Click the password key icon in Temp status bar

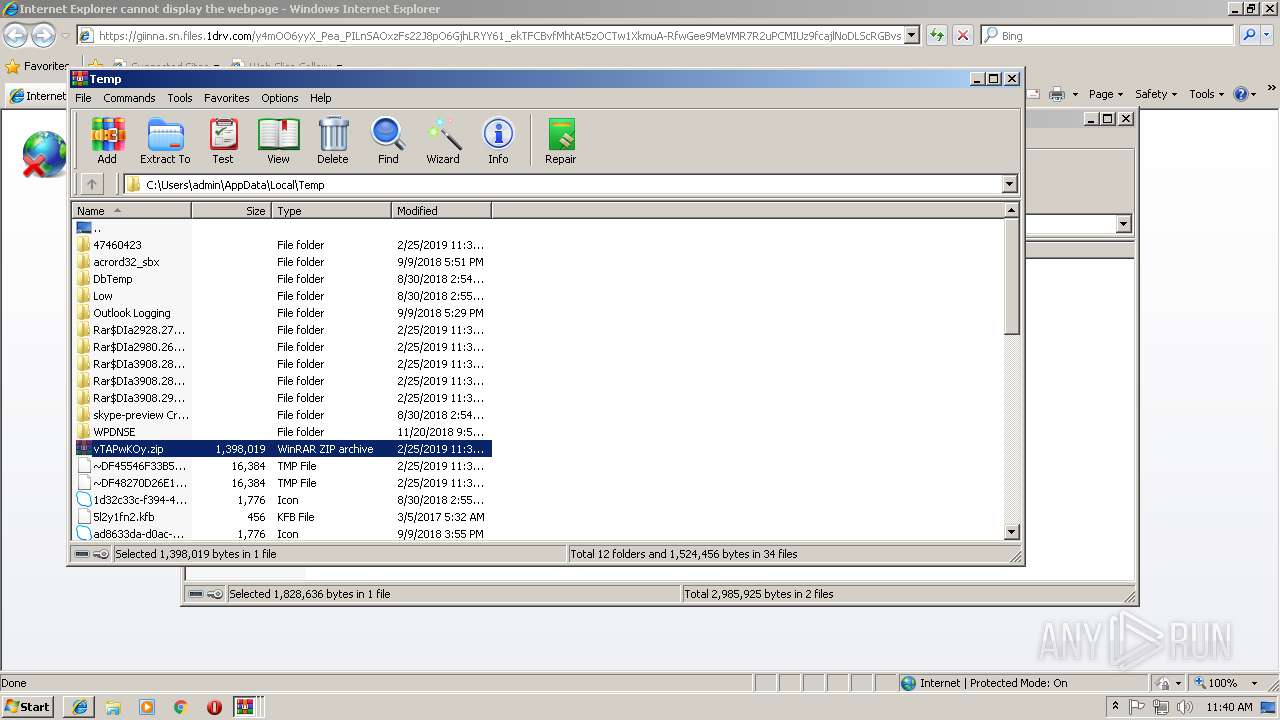(x=101, y=554)
